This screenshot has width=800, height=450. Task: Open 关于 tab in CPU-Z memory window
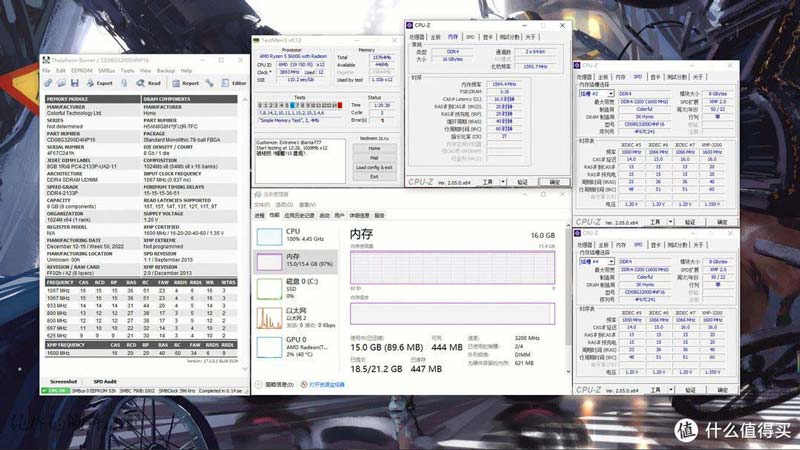(x=531, y=37)
